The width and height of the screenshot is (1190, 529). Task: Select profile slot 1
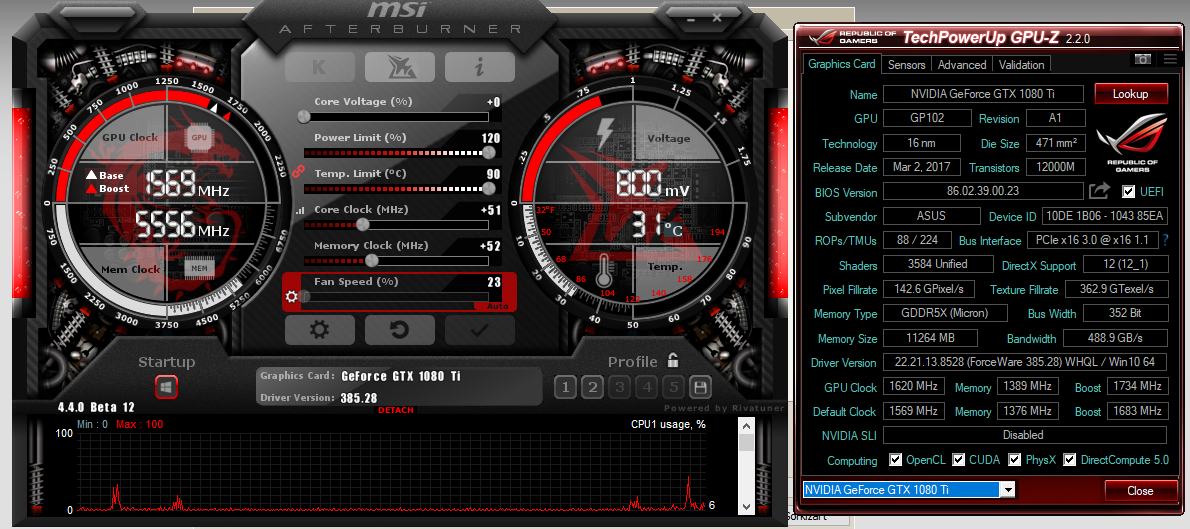565,388
